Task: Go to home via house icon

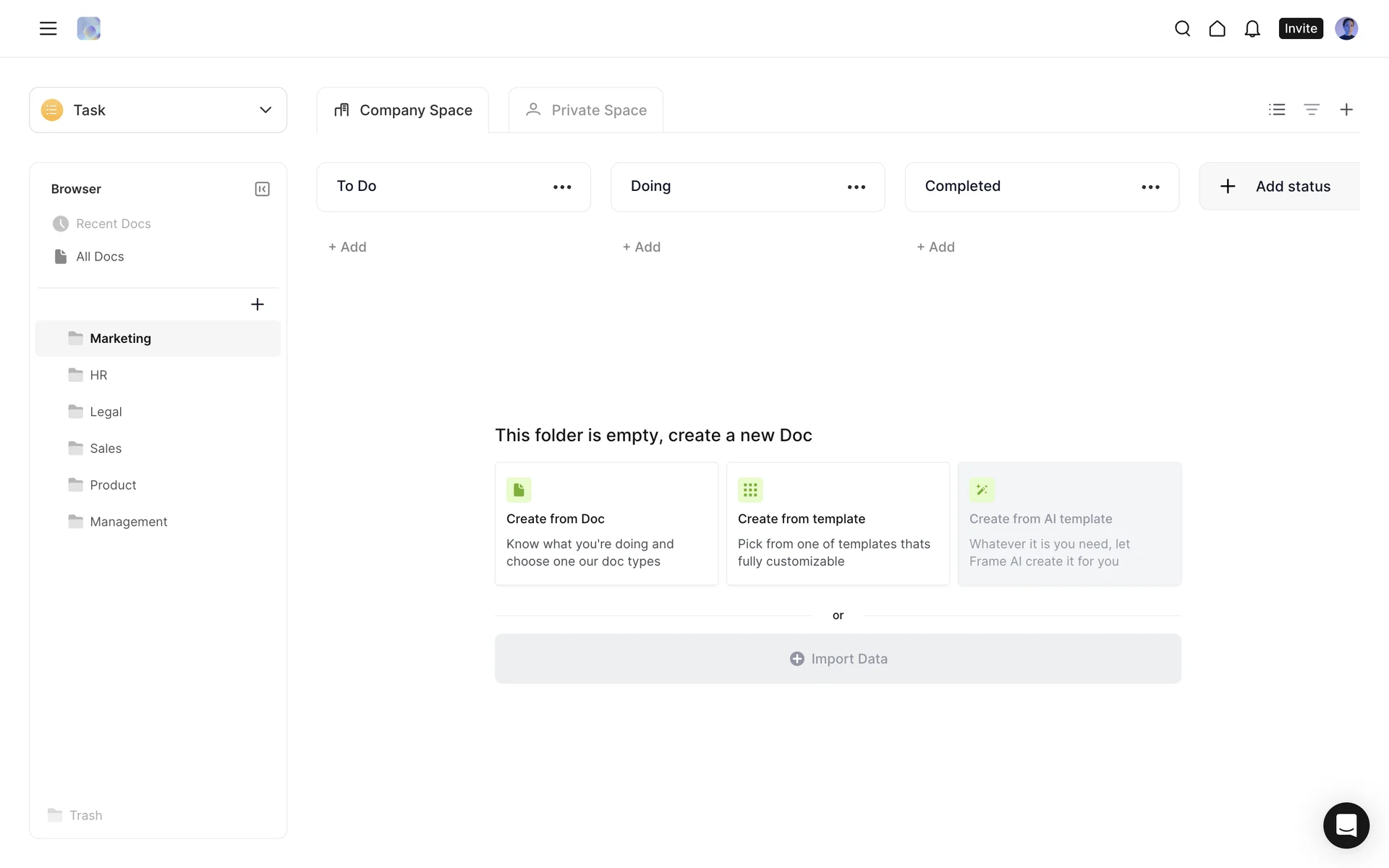Action: tap(1217, 28)
